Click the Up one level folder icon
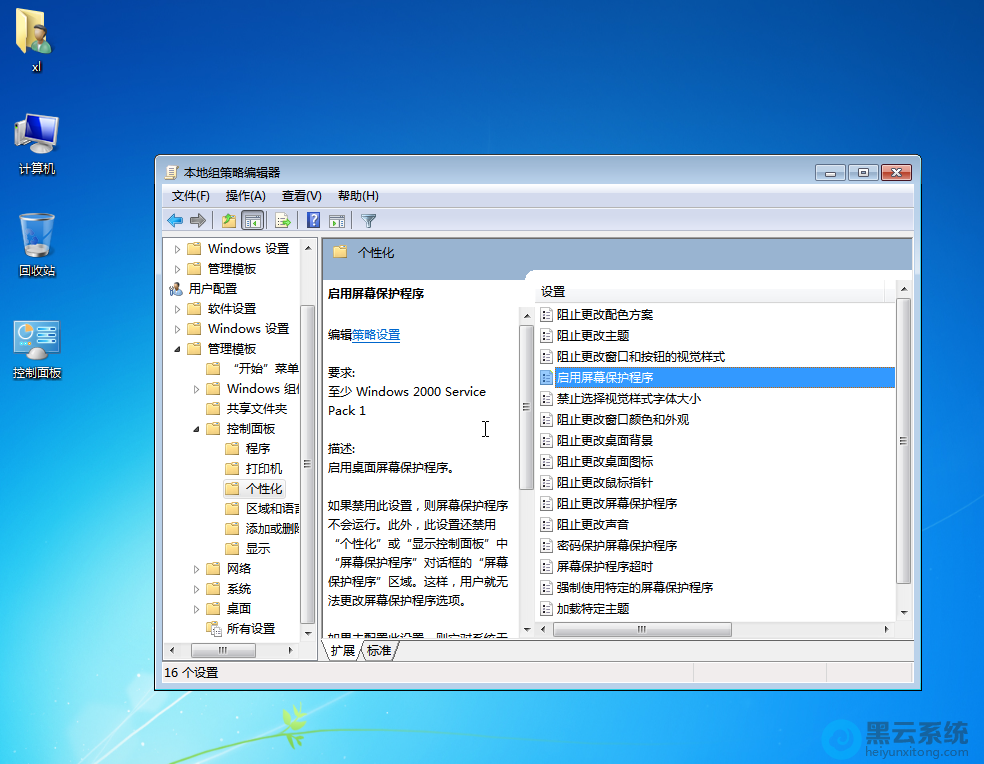Image resolution: width=984 pixels, height=764 pixels. 229,221
